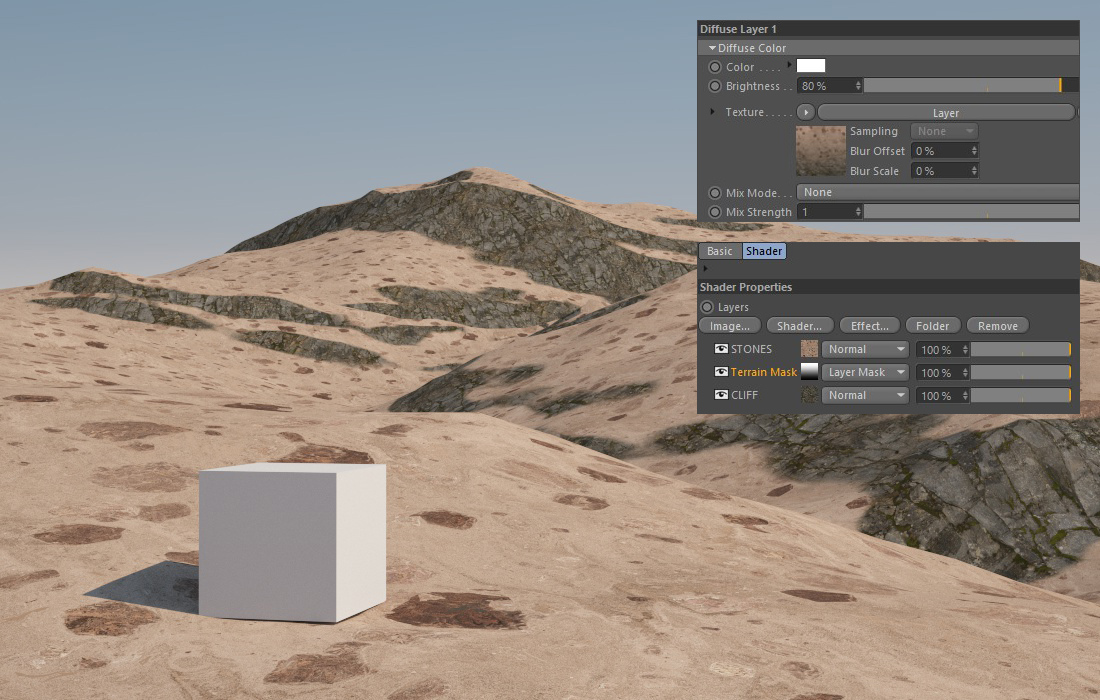Image resolution: width=1100 pixels, height=700 pixels.
Task: Click the Brightness animation circle icon
Action: (x=714, y=86)
